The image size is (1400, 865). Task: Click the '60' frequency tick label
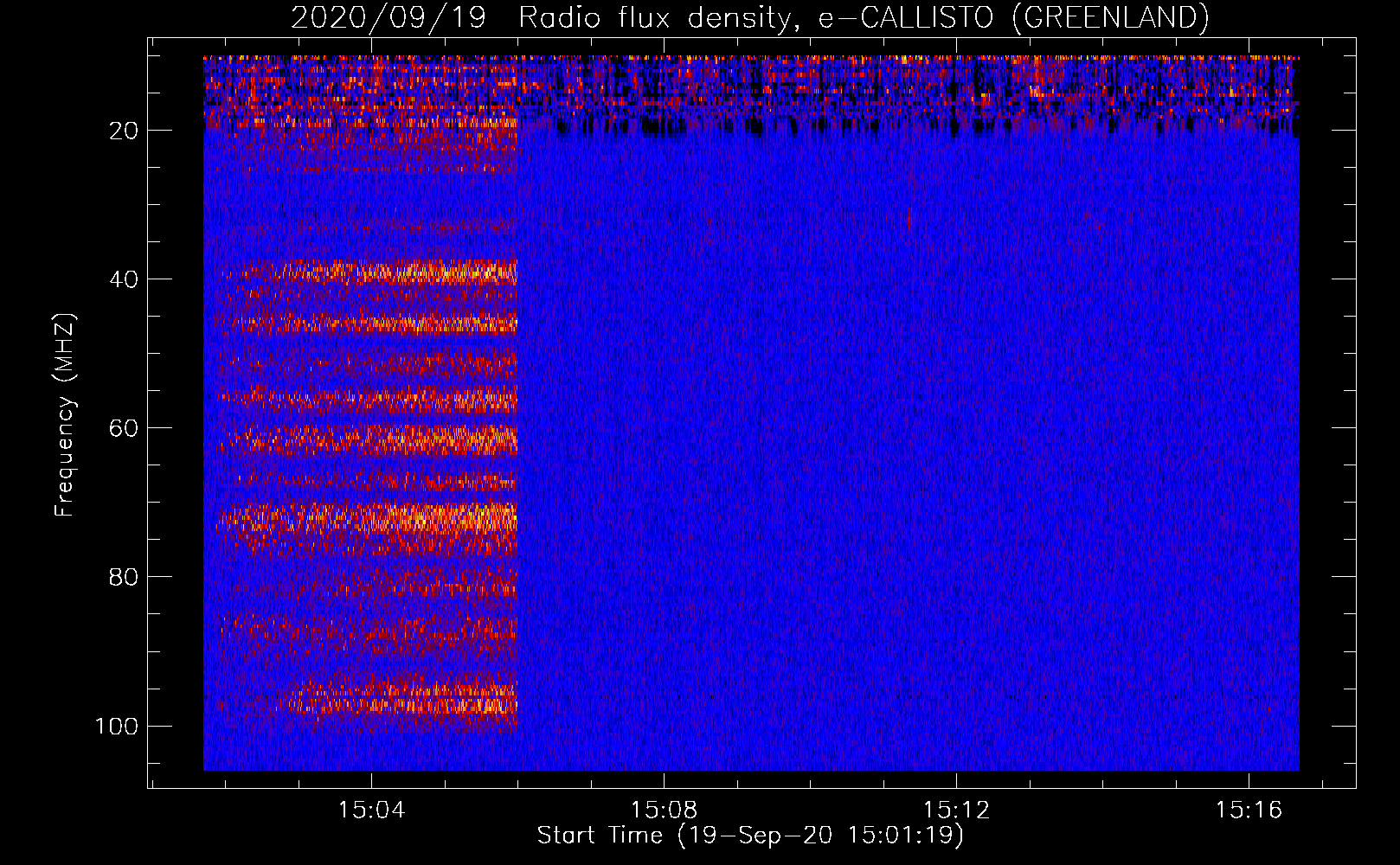pos(124,428)
